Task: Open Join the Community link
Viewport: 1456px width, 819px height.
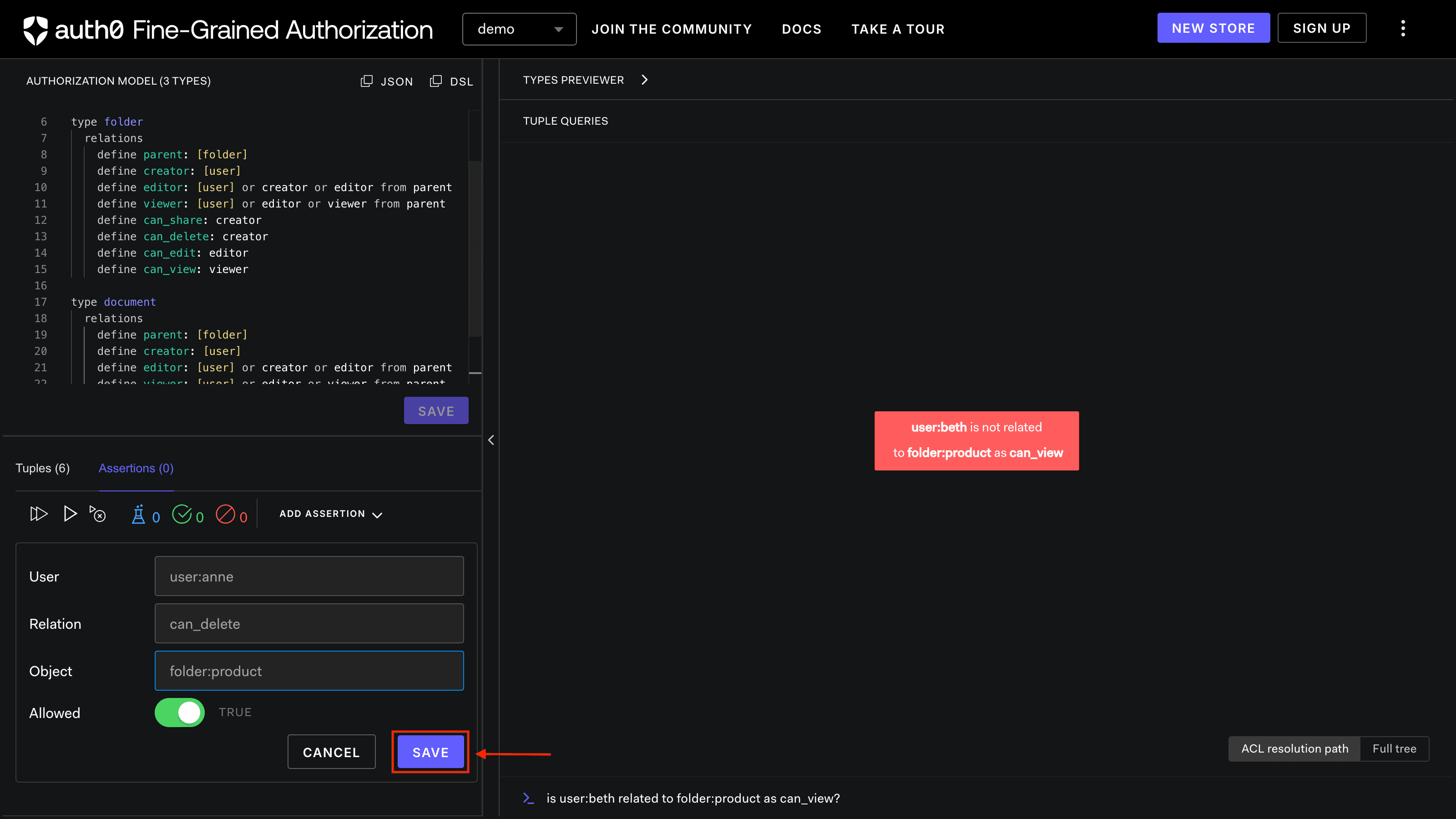Action: [x=672, y=29]
